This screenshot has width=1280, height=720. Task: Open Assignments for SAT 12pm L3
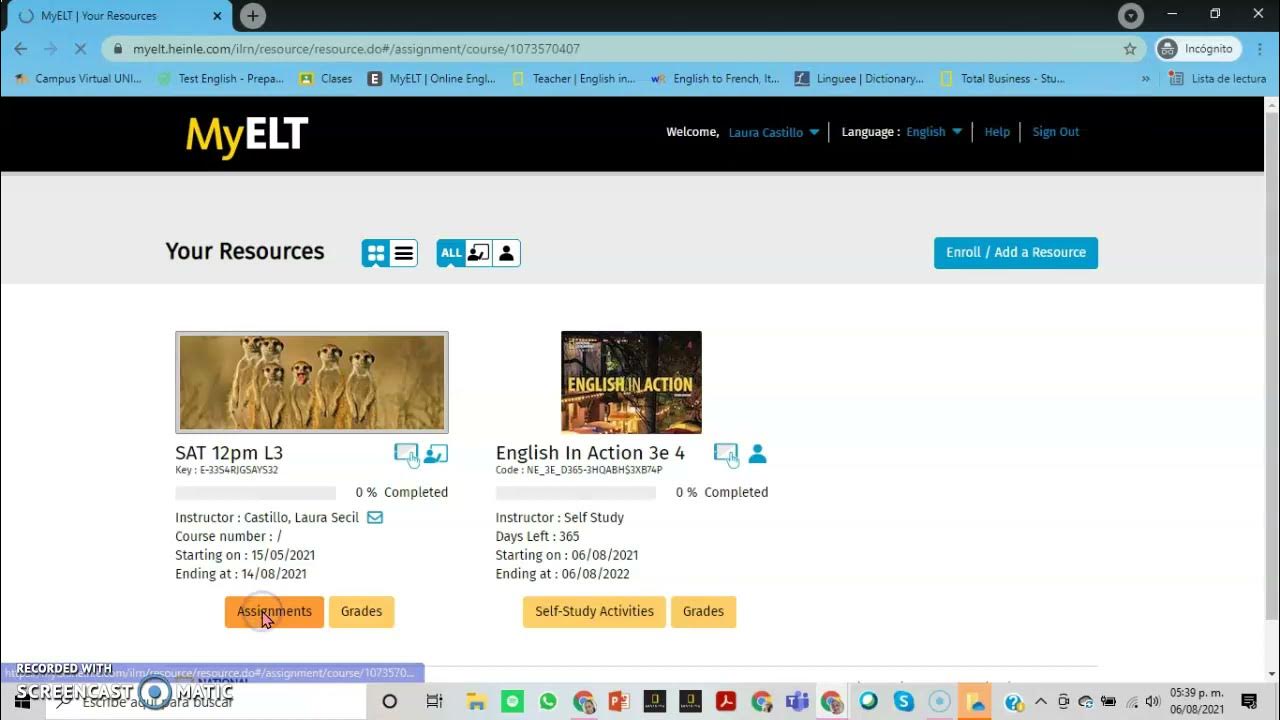(x=274, y=611)
